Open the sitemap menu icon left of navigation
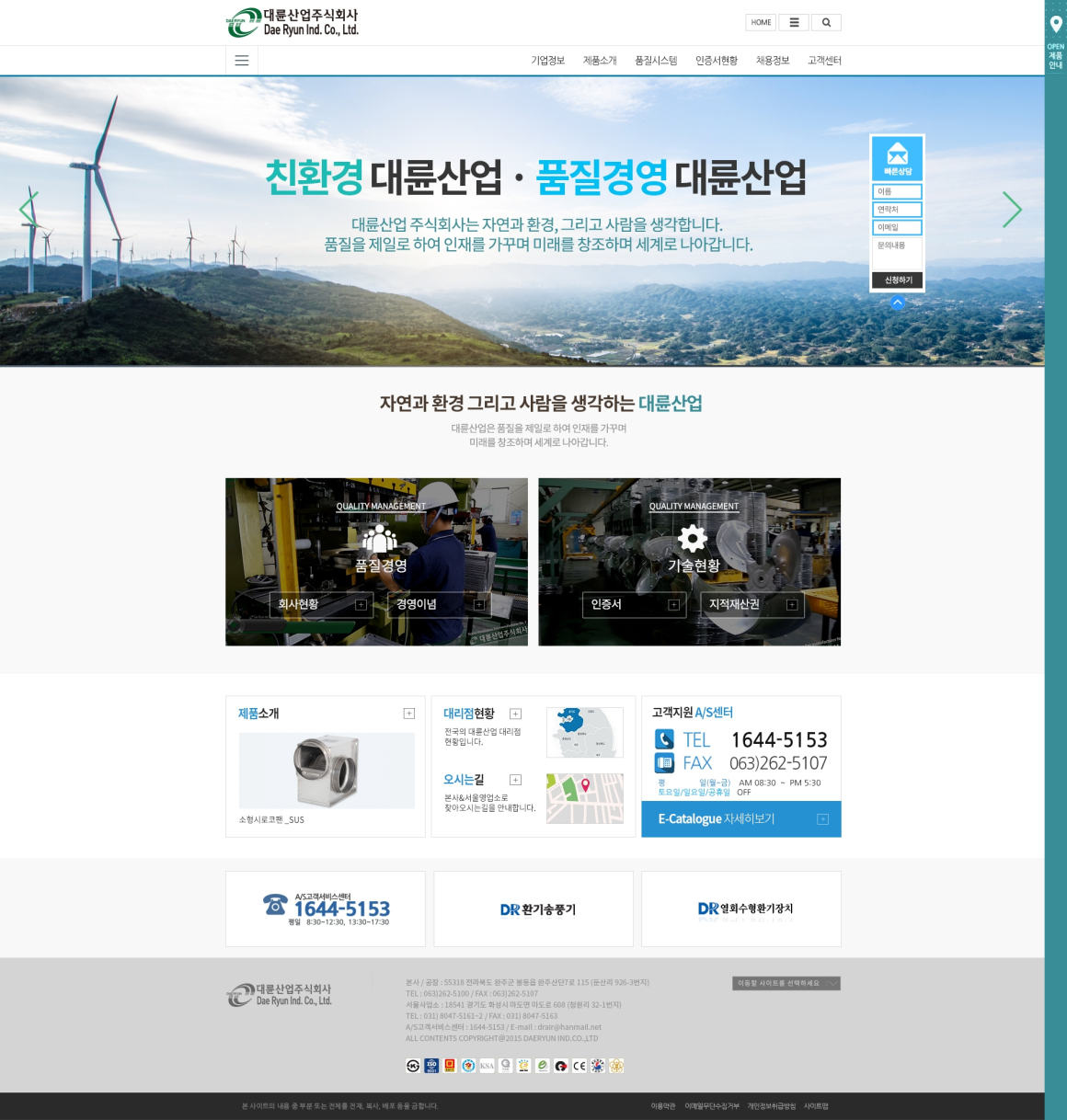The height and width of the screenshot is (1120, 1067). click(242, 61)
